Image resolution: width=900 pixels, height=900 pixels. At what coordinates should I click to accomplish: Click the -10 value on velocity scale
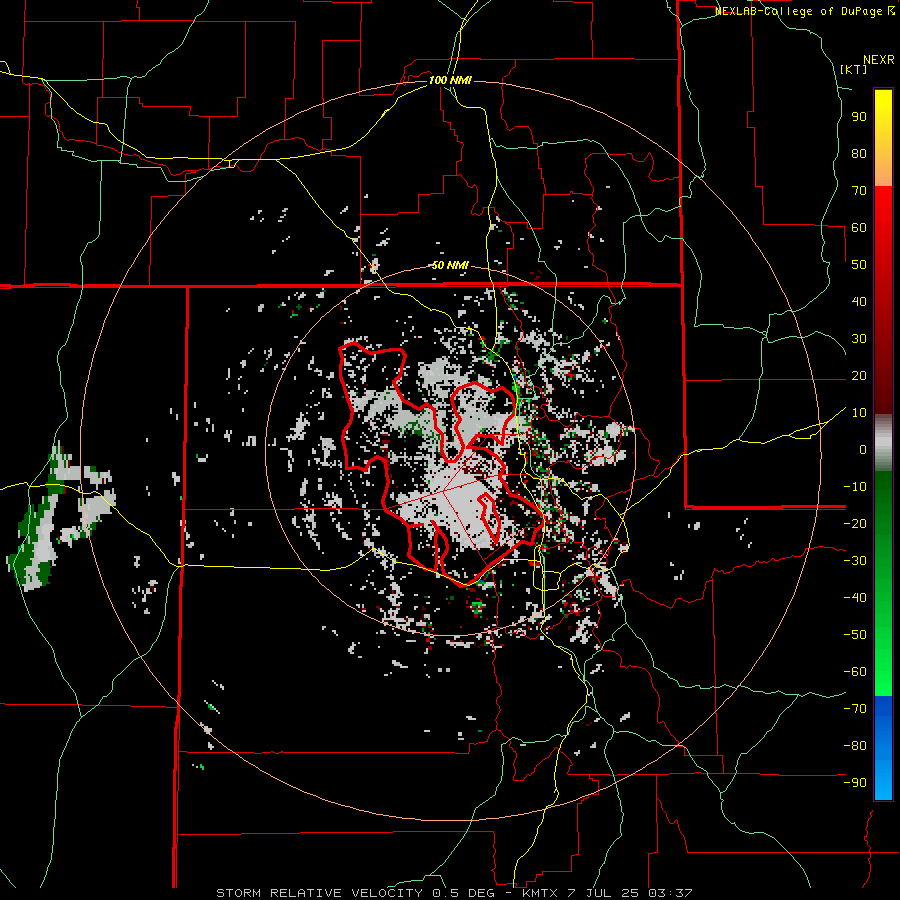855,487
